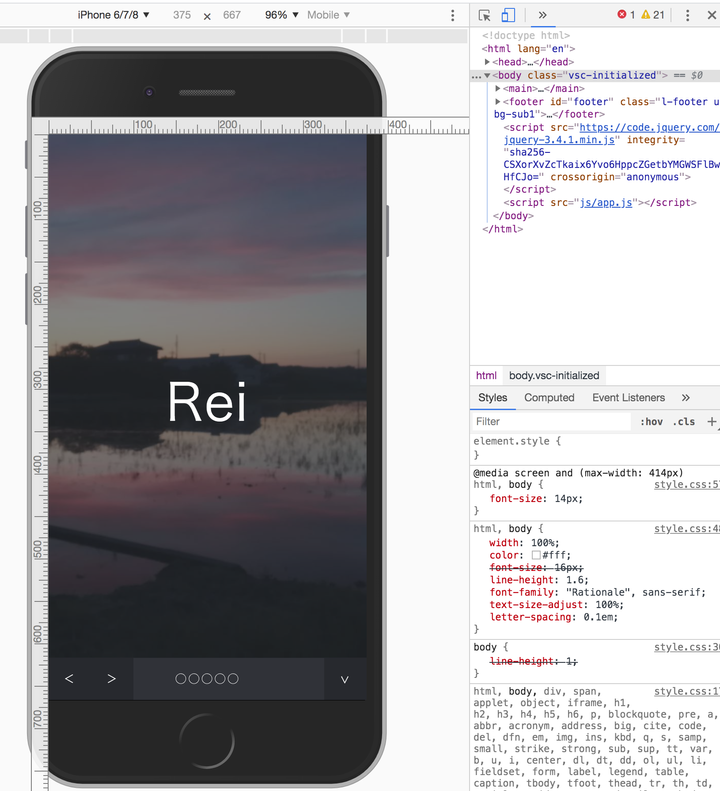Toggle the device toolbar icon
The width and height of the screenshot is (720, 791).
click(x=508, y=15)
